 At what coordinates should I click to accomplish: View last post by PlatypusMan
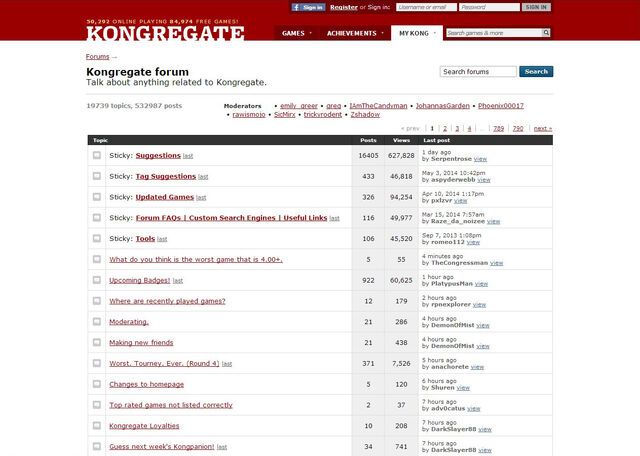(x=482, y=284)
